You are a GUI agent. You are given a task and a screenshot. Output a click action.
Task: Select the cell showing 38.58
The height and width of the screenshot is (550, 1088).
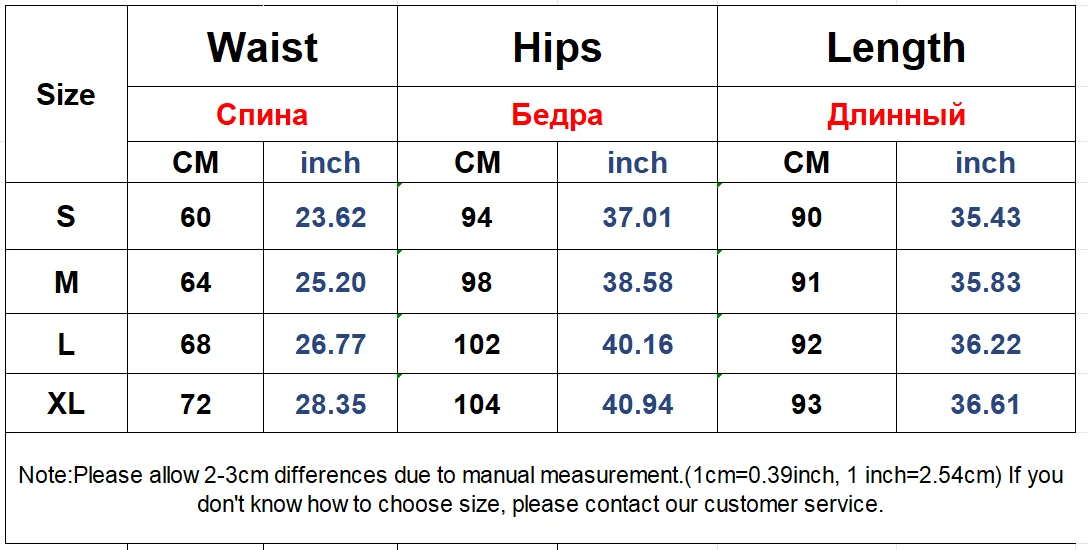[638, 282]
